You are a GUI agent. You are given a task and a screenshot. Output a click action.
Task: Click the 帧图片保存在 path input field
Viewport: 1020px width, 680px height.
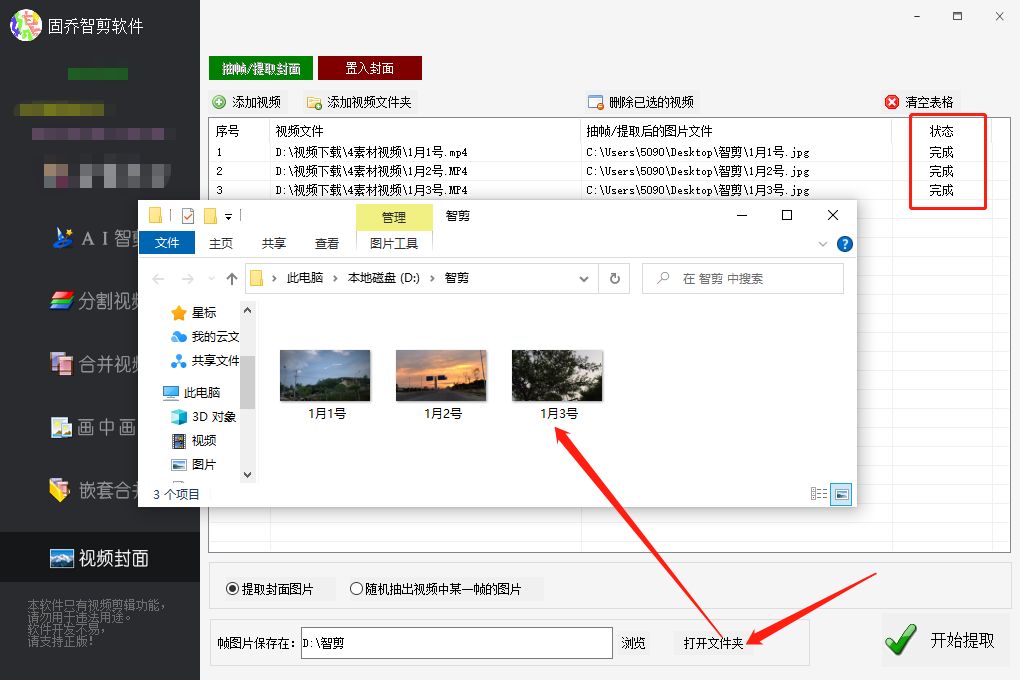pyautogui.click(x=457, y=643)
